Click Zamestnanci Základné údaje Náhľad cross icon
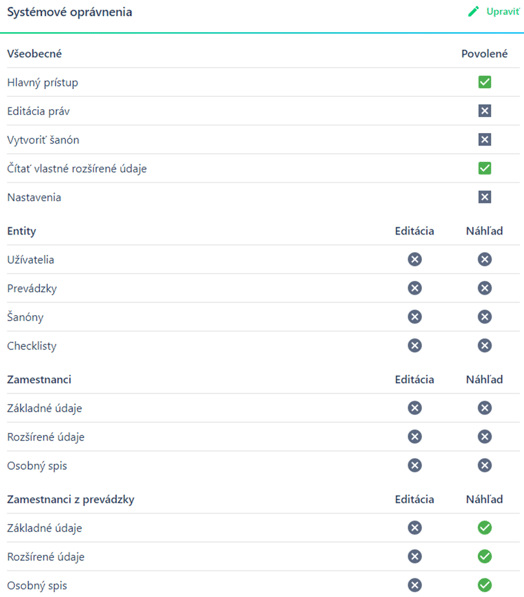 coord(484,408)
